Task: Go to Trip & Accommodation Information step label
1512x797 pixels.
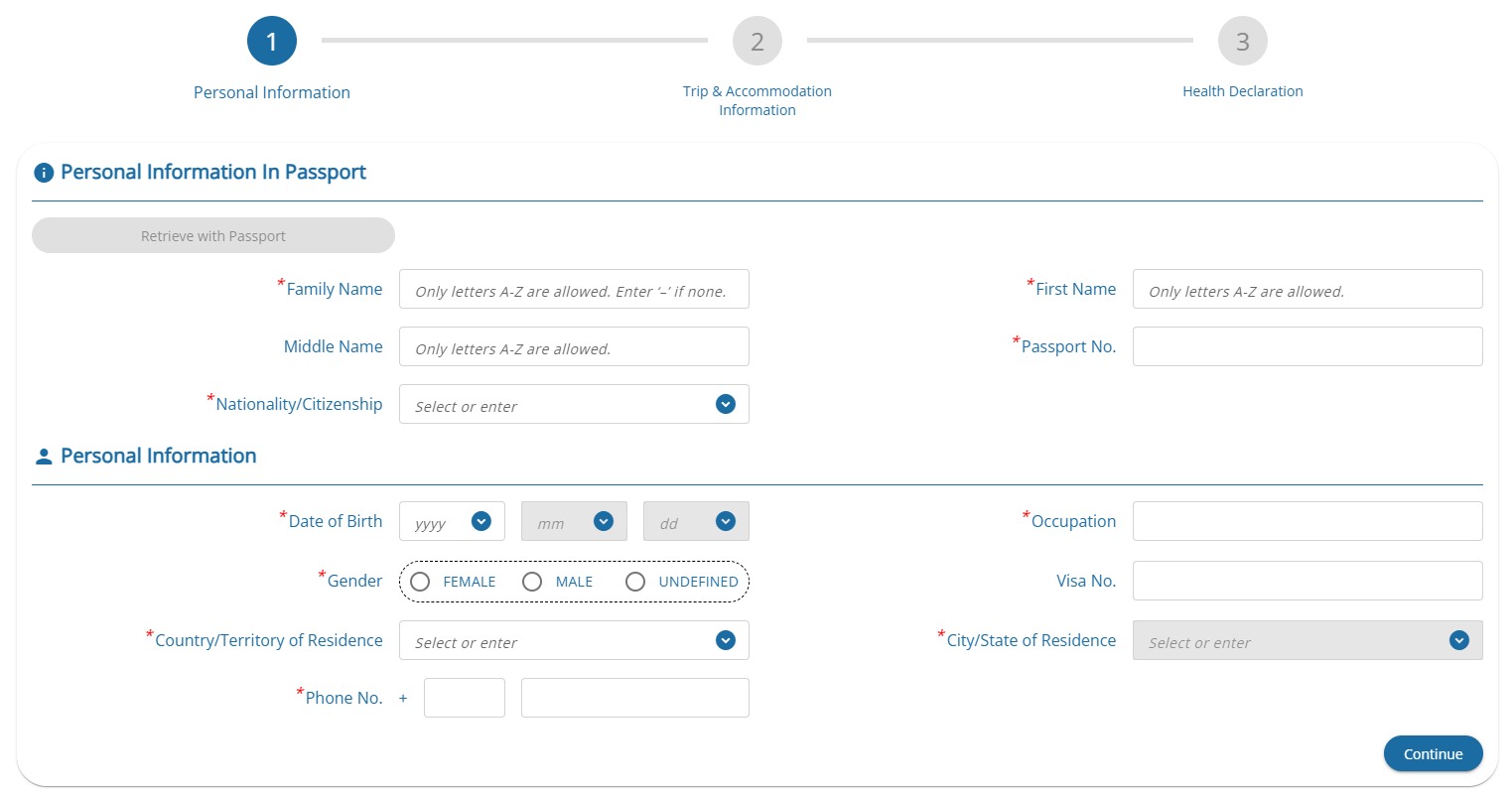Action: coord(757,100)
